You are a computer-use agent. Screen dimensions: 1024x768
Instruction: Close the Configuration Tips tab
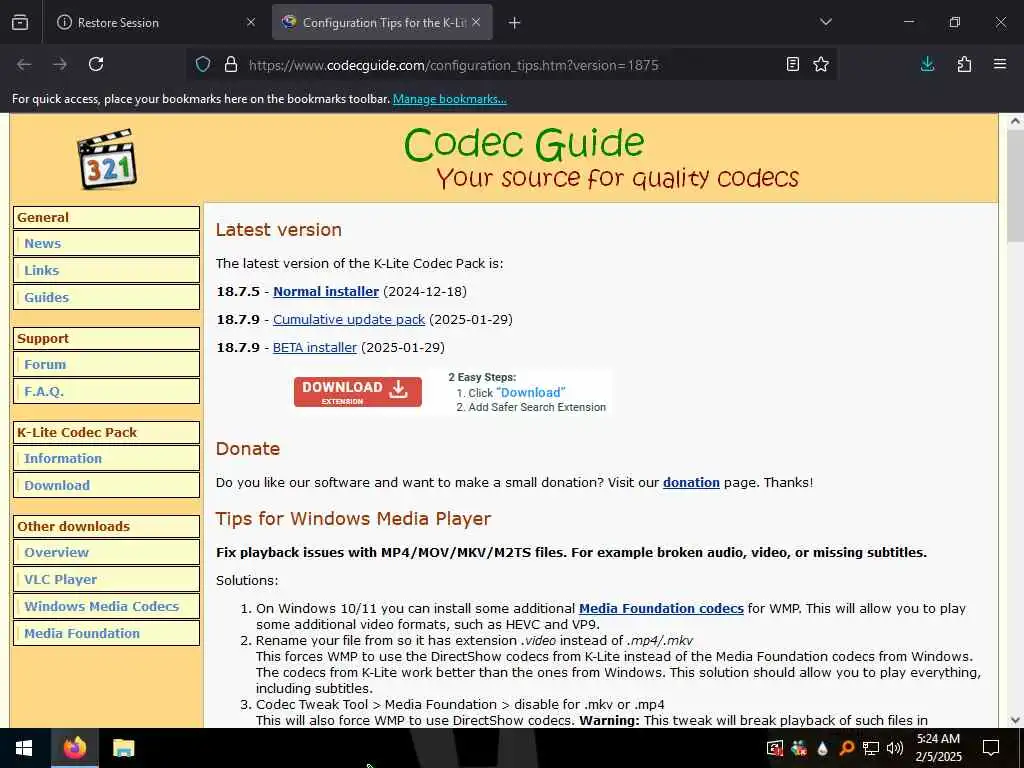476,22
